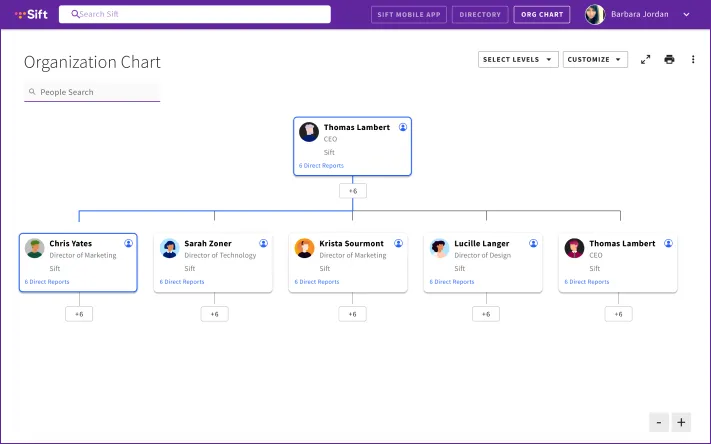Expand Barbara Jordan account menu chevron
The image size is (711, 444).
pos(687,15)
